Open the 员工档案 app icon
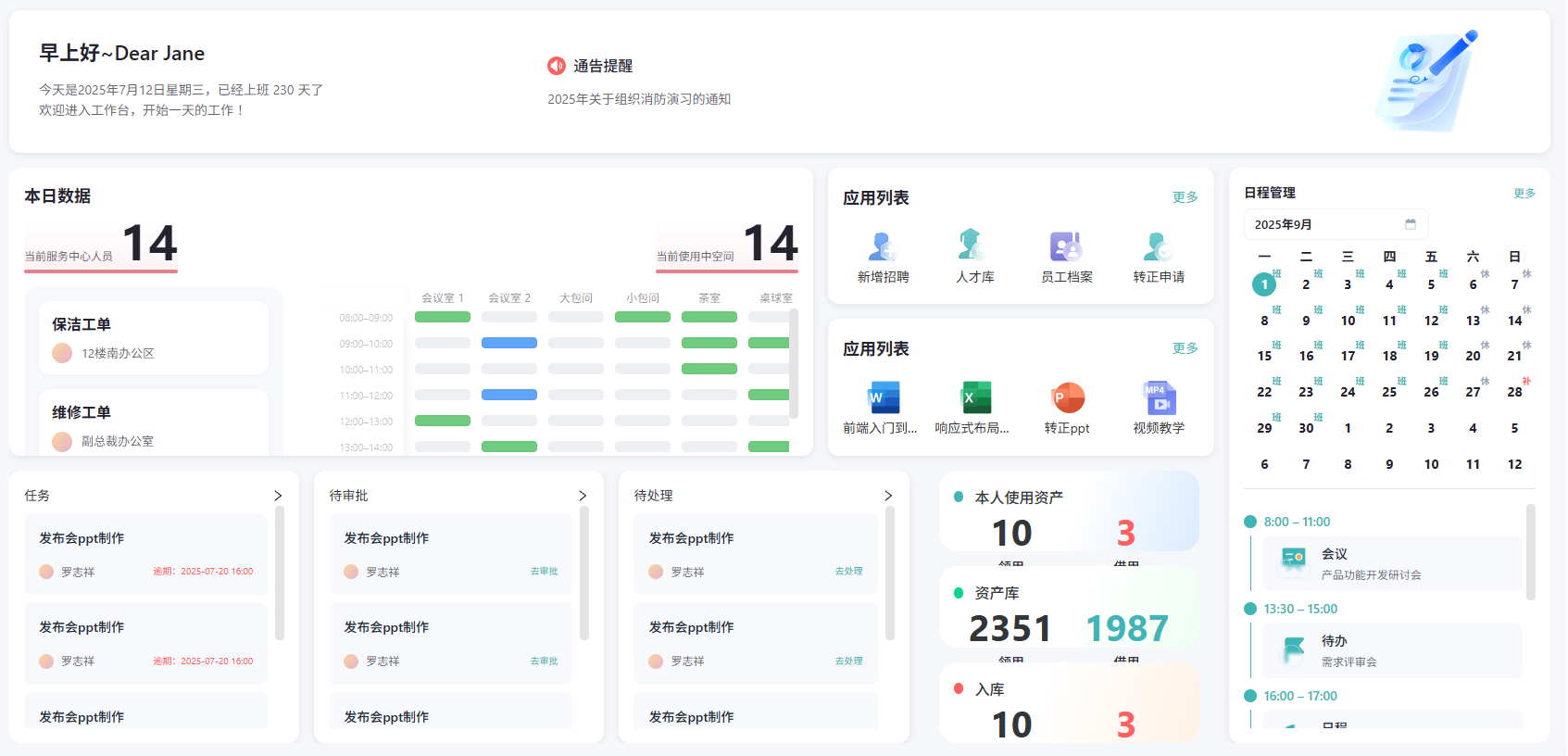 pos(1066,247)
